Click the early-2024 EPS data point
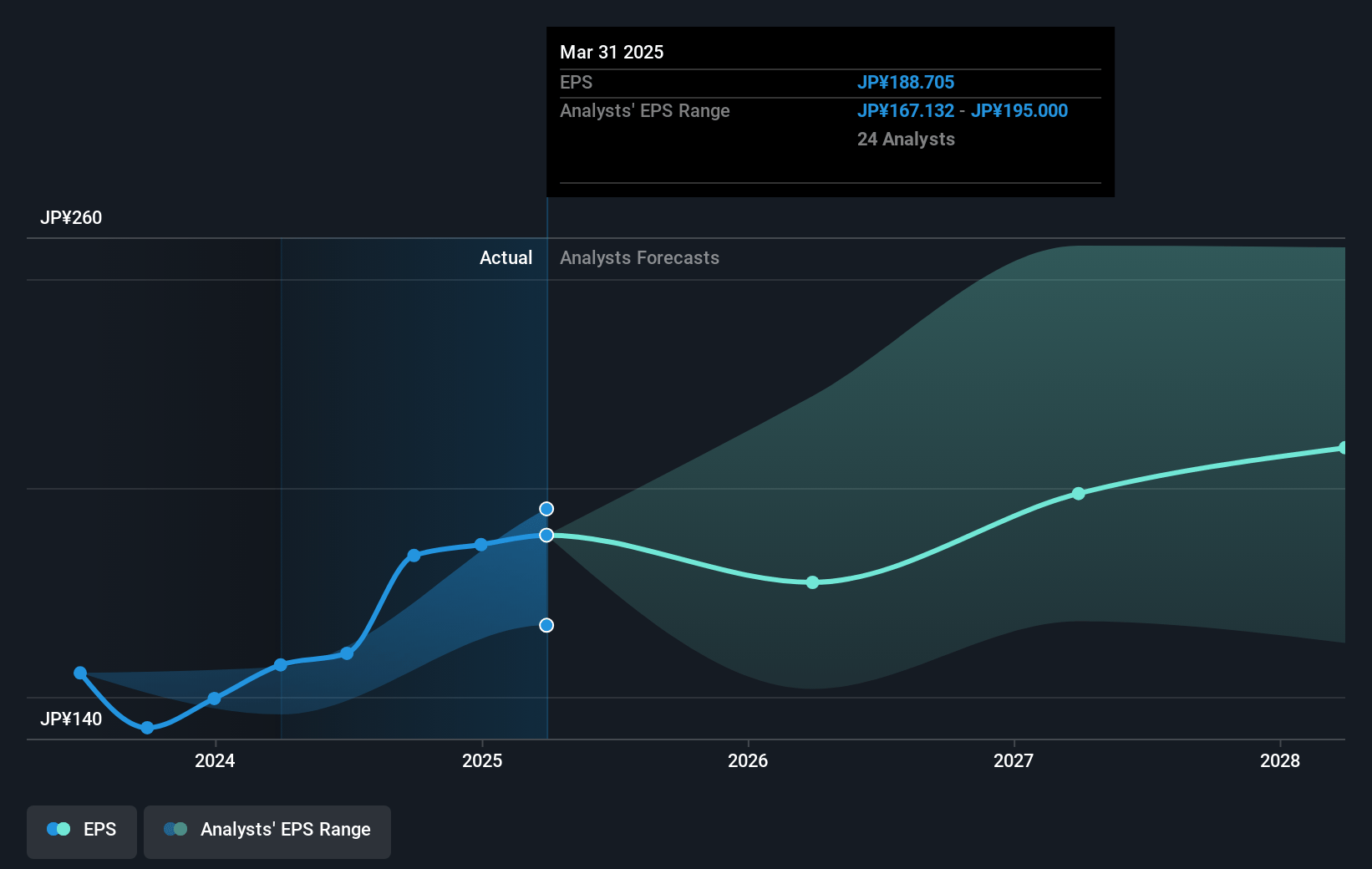1372x869 pixels. coord(214,699)
